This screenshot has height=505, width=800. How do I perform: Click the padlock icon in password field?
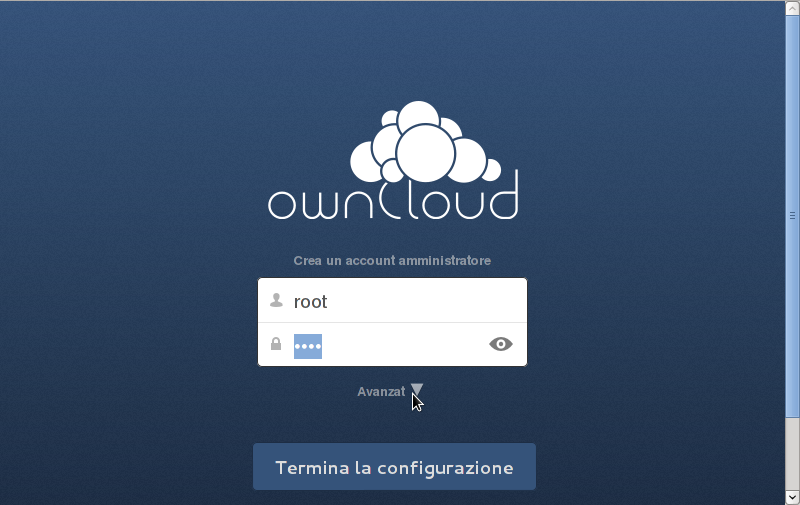click(276, 344)
